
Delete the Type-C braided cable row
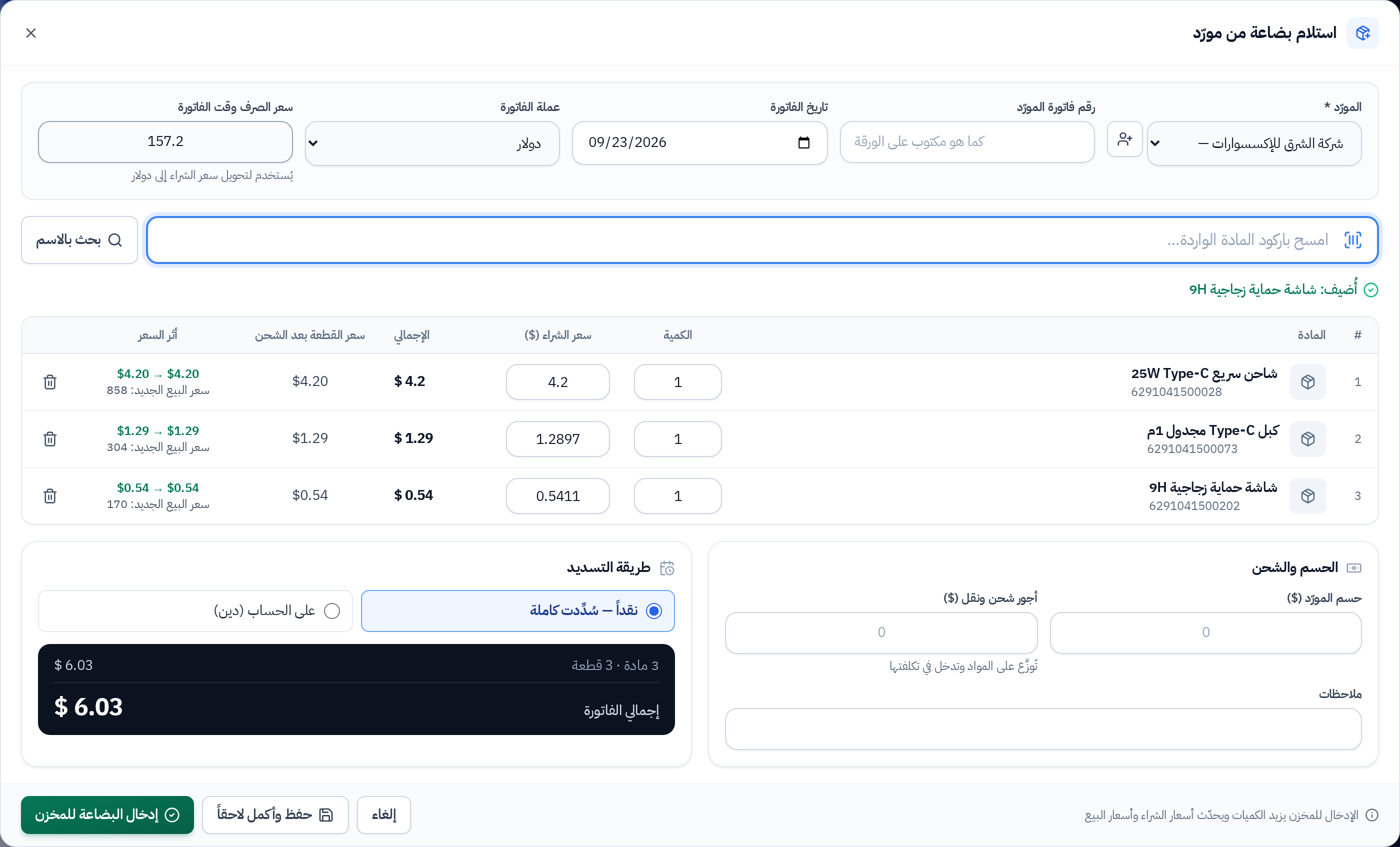50,438
